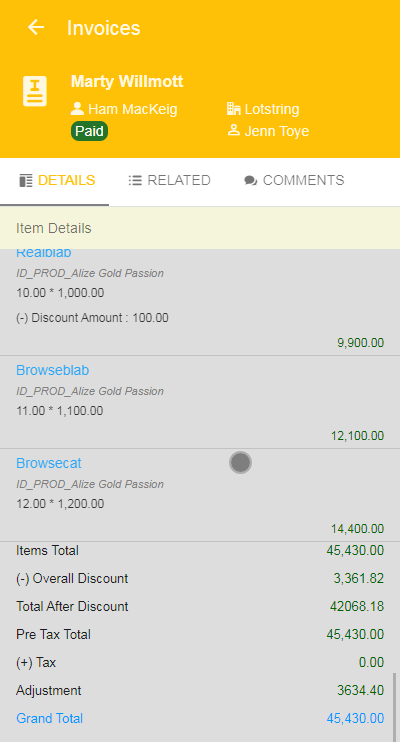Open the COMMENTS tab

(x=294, y=180)
